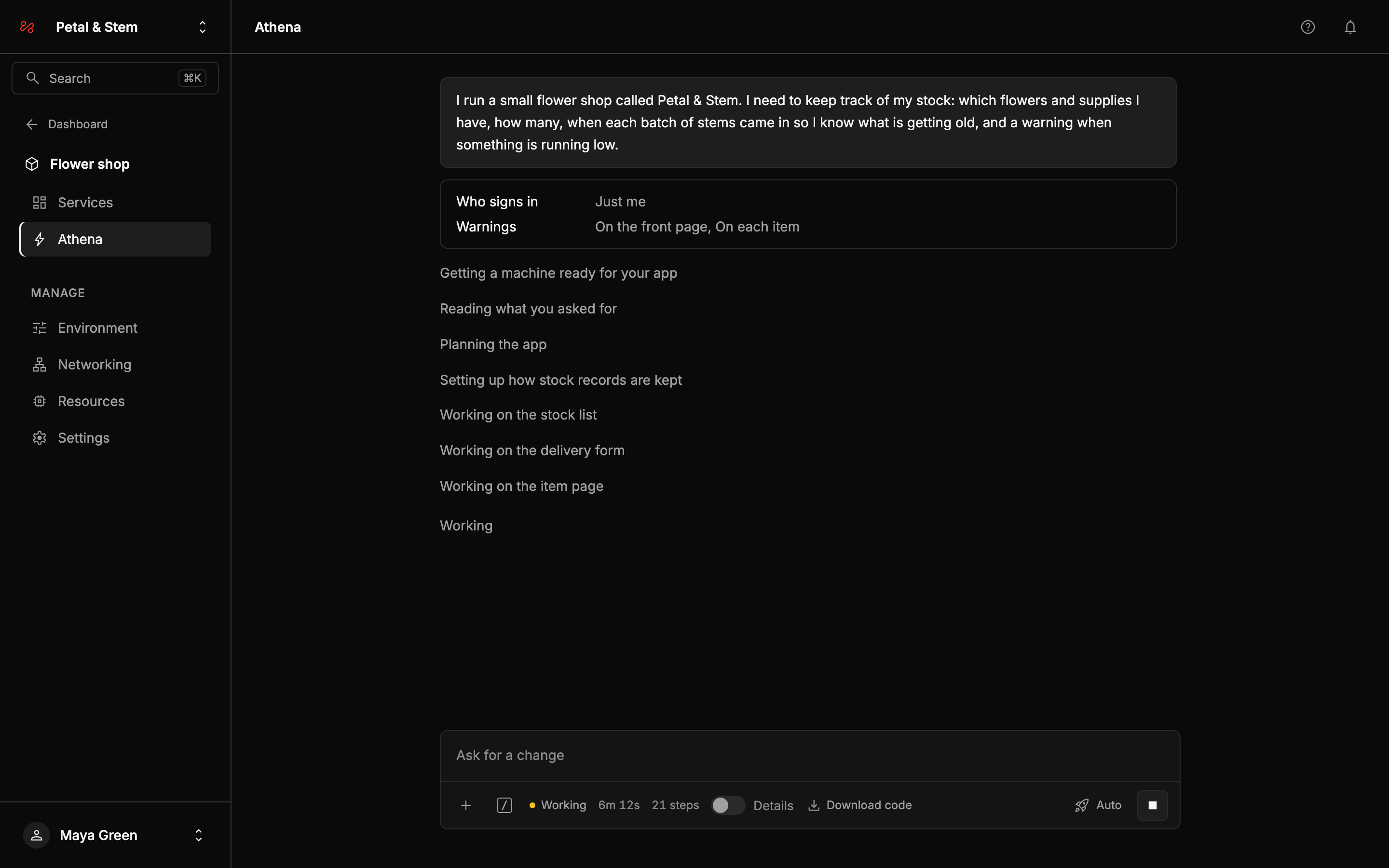Image resolution: width=1389 pixels, height=868 pixels.
Task: Click 'Working on the stock list' step
Action: tap(517, 415)
